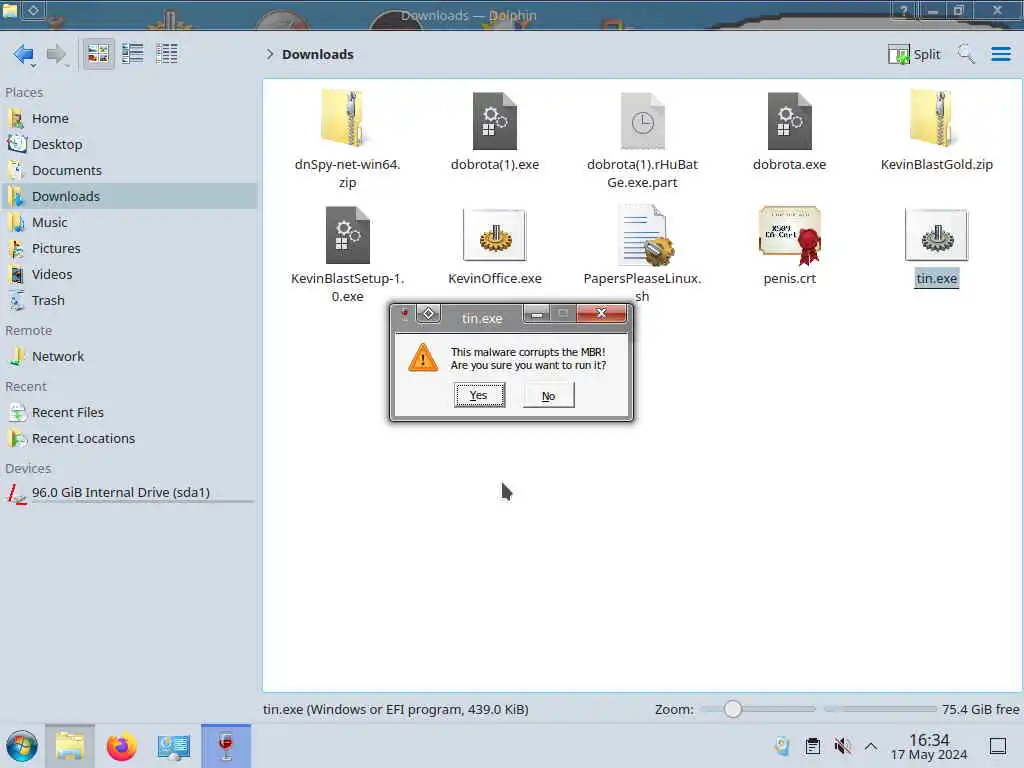Click the 75.4 GiB free space bar
This screenshot has width=1024, height=768.
coord(880,709)
